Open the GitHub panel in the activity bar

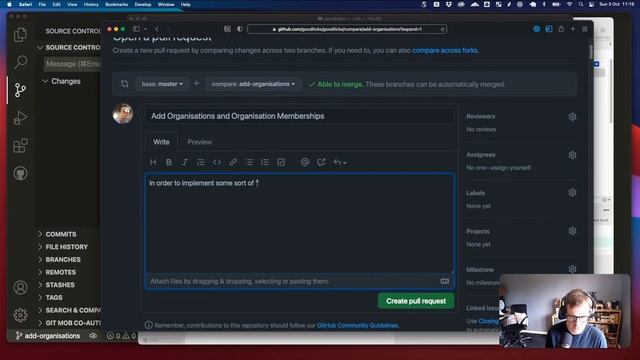(x=20, y=173)
